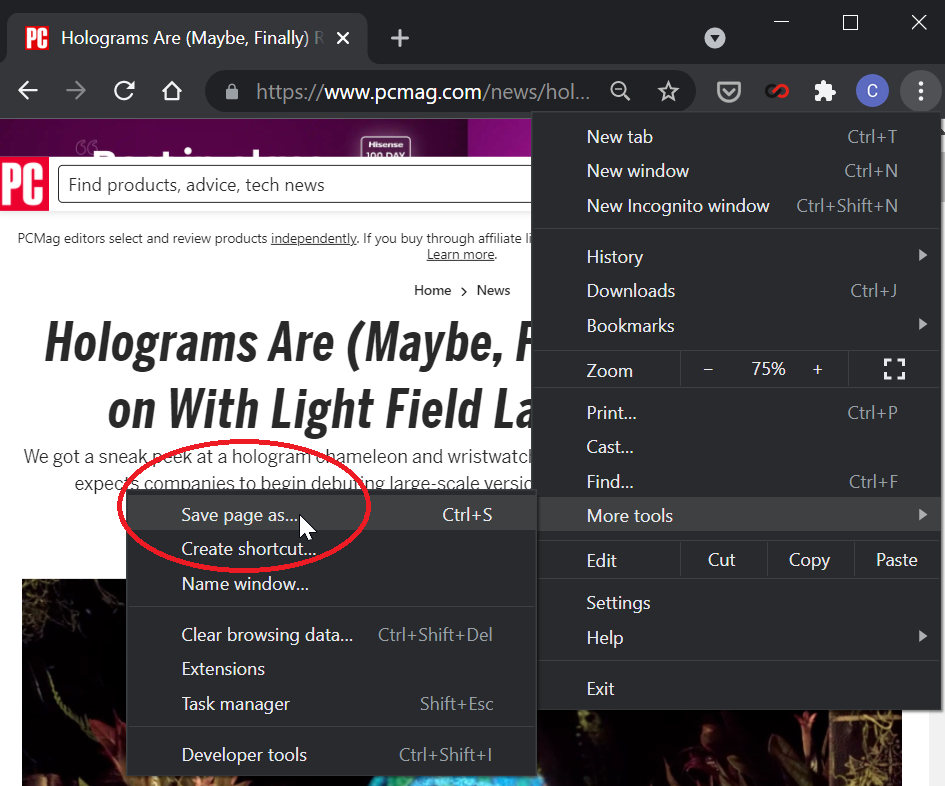Click the article hero image
Screen dimensions: 945x786
[74, 681]
